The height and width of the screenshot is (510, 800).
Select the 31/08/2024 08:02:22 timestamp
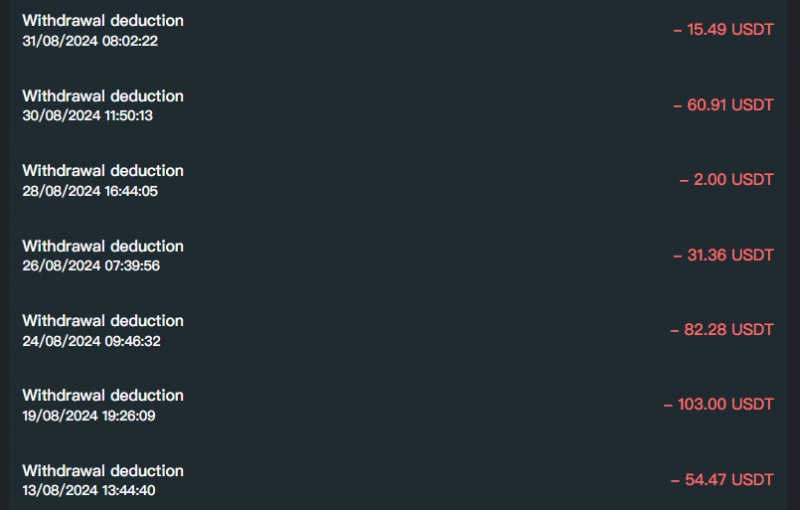[x=90, y=41]
